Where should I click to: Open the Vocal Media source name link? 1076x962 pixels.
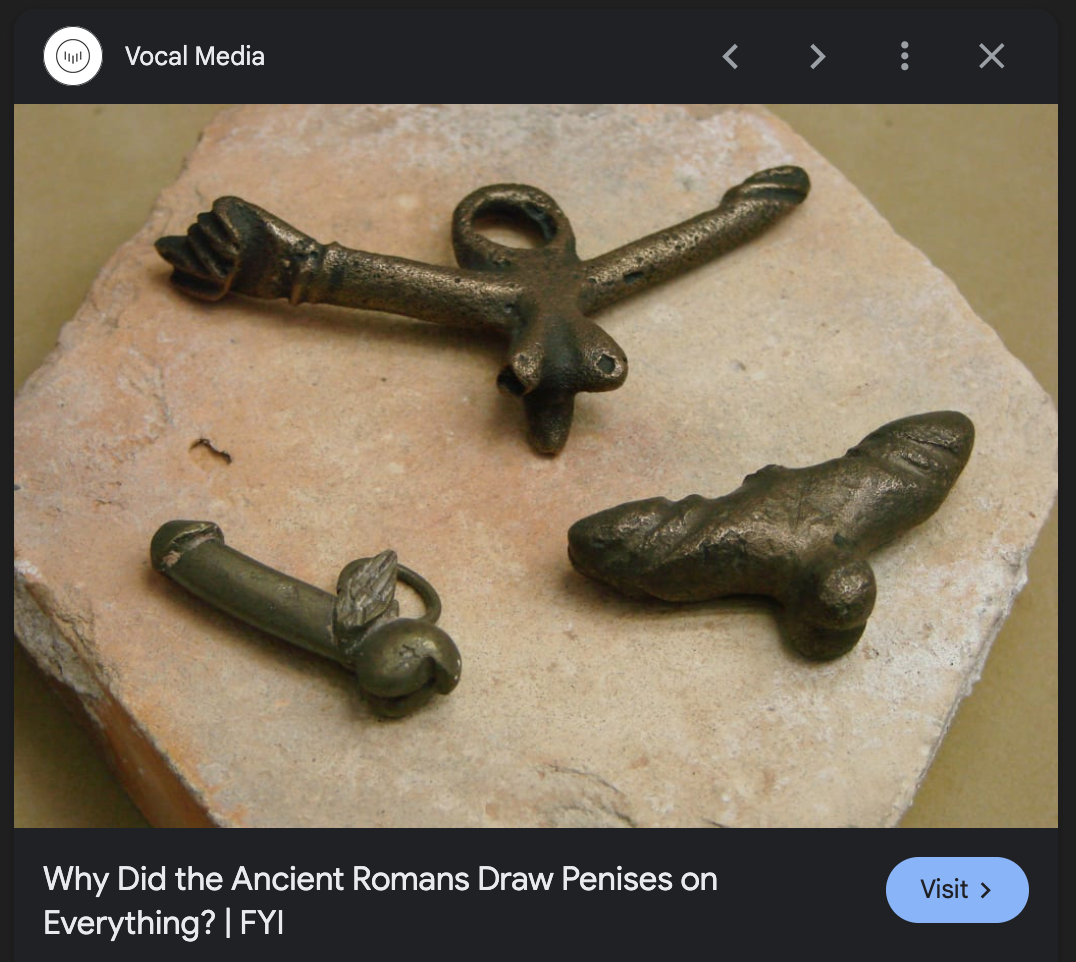(x=194, y=56)
